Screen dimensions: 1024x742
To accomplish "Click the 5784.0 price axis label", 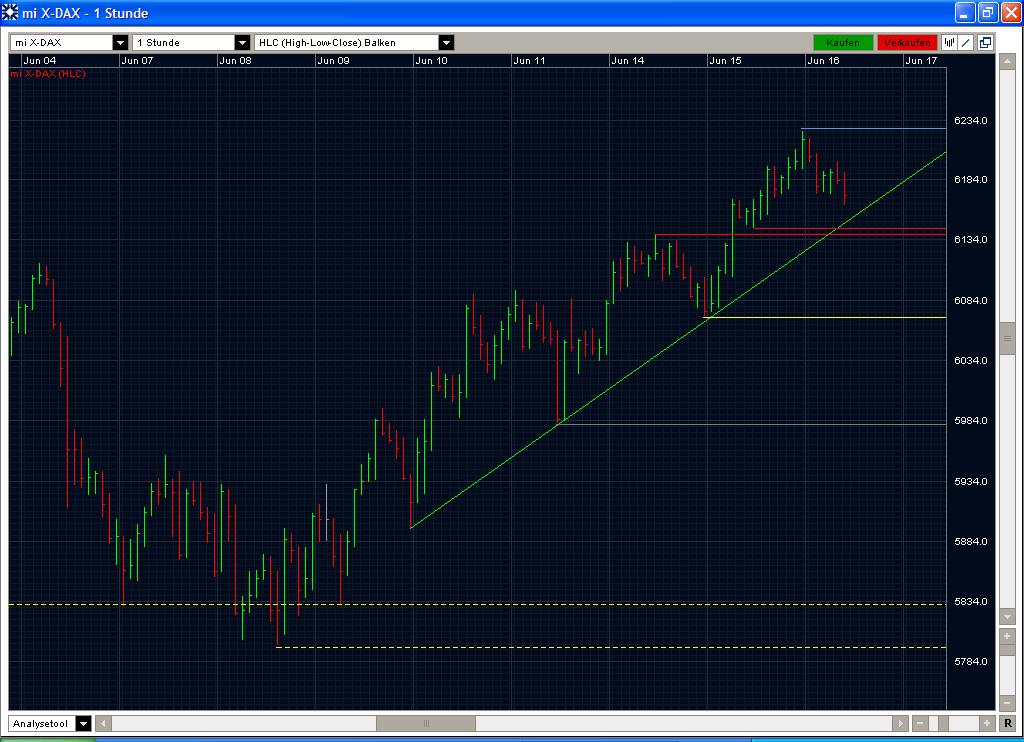I will tap(970, 662).
